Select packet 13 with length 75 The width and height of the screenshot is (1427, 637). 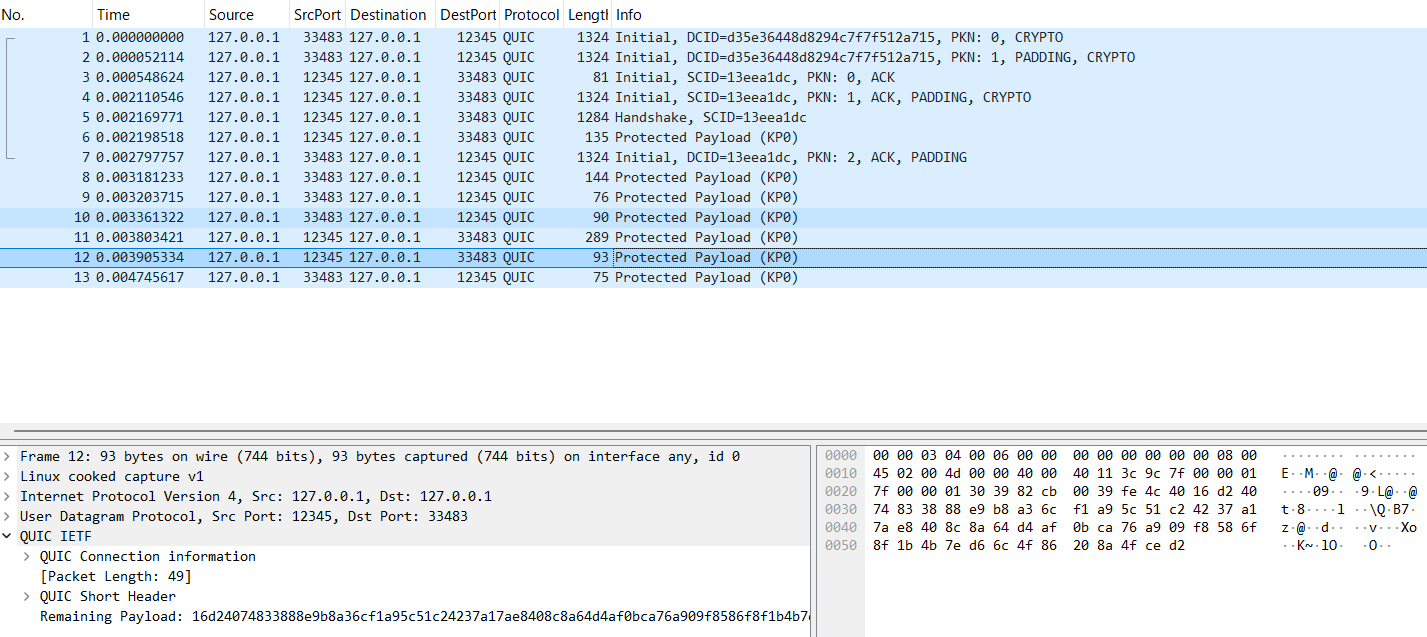coord(713,277)
